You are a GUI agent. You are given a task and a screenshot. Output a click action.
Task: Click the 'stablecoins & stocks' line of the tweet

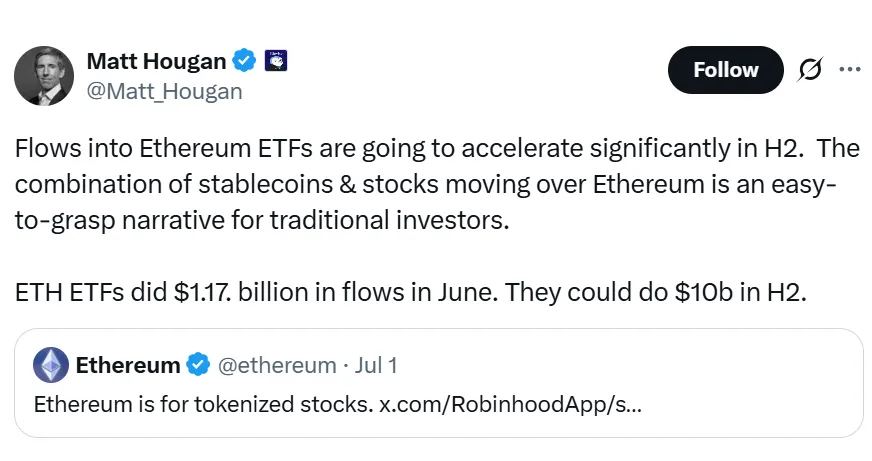tap(425, 185)
